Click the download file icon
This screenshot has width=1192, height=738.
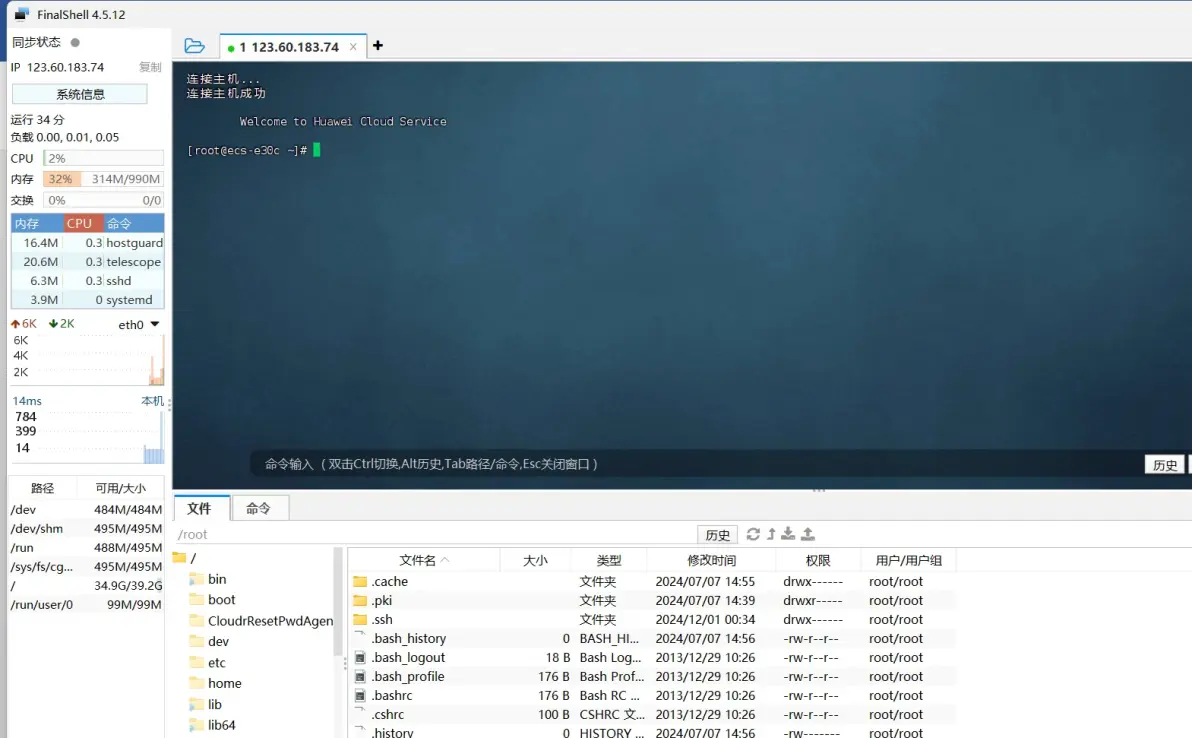point(788,534)
